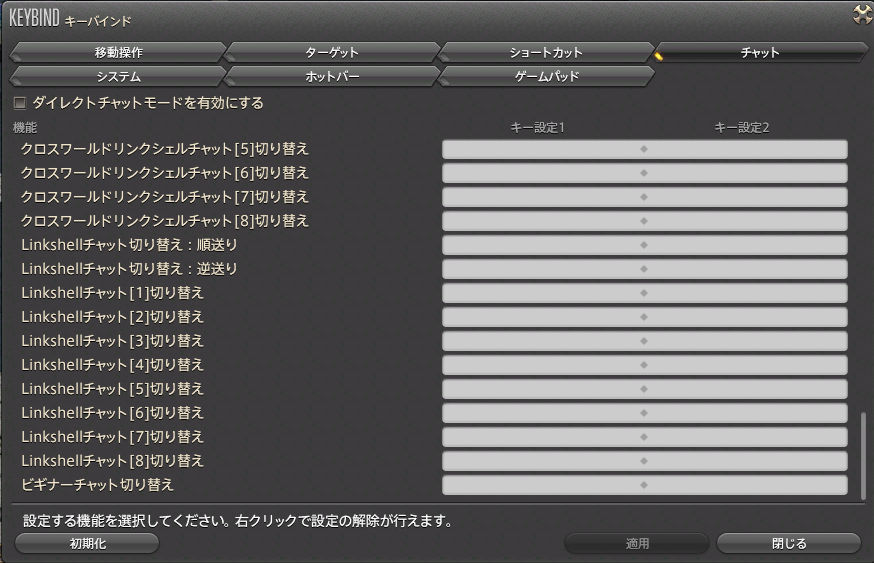Set キー設定1 for Linkshellチャット[4]切り替え
Image resolution: width=874 pixels, height=563 pixels.
(542, 365)
